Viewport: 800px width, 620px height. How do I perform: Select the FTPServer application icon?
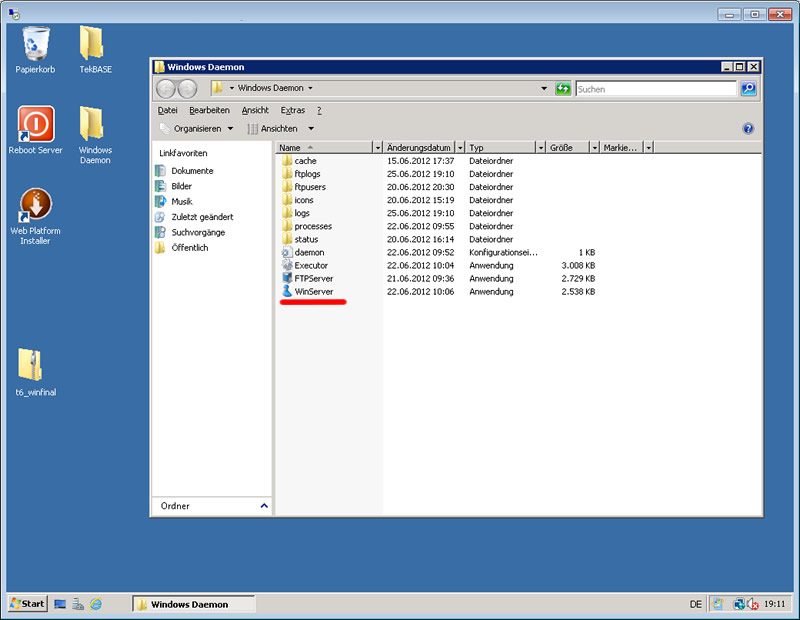click(x=287, y=278)
